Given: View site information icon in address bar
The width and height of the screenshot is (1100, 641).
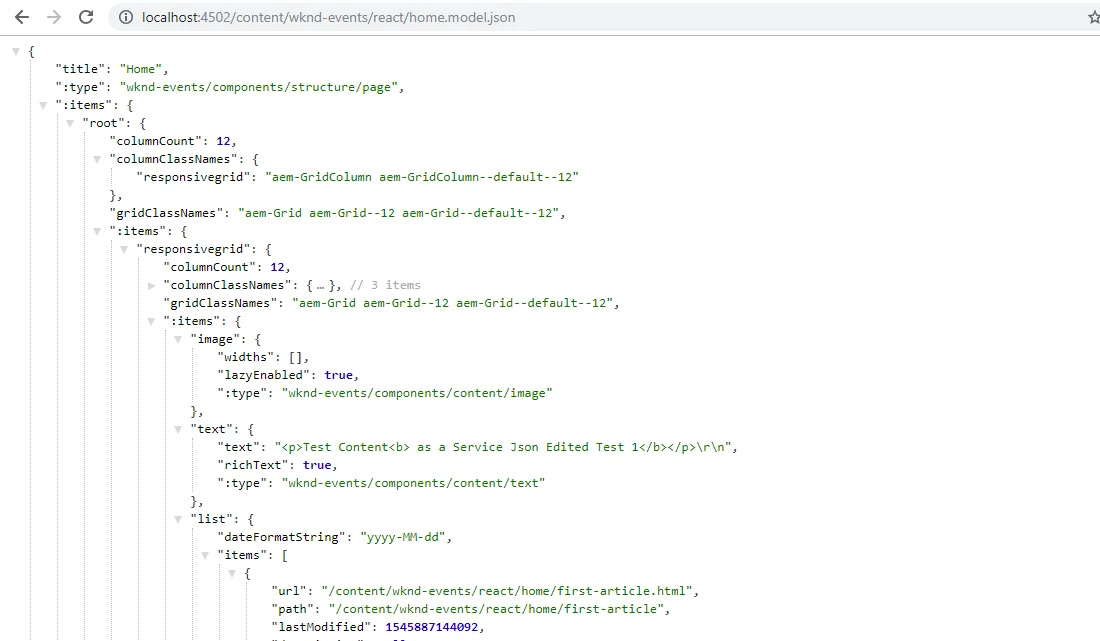Looking at the screenshot, I should click(x=126, y=17).
